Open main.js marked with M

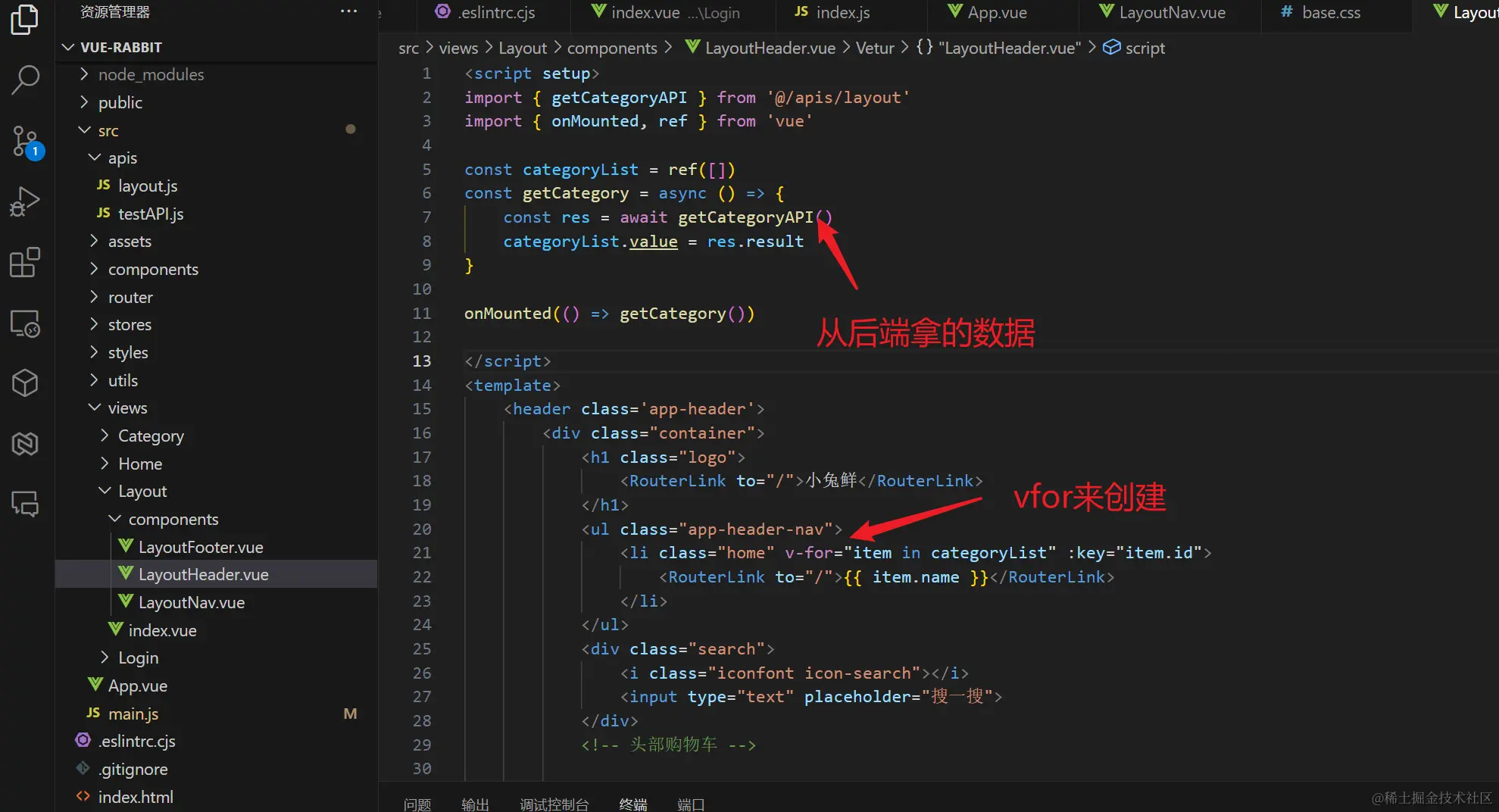click(x=133, y=713)
